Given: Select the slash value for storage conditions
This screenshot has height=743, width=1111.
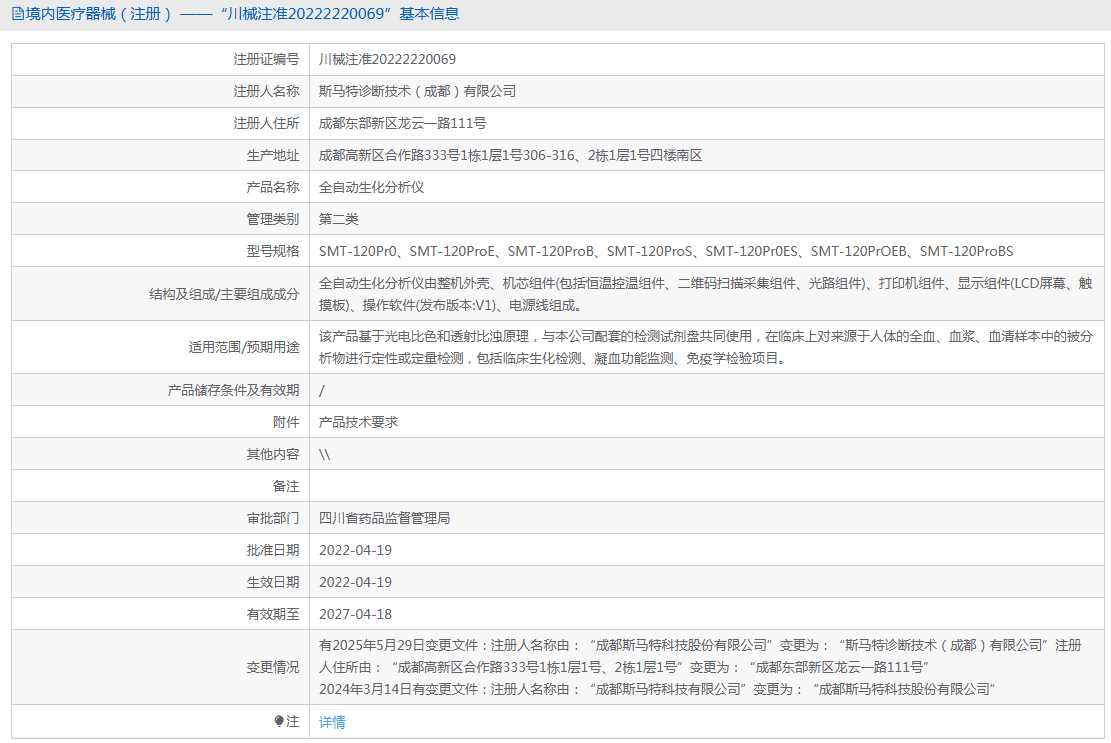Looking at the screenshot, I should [x=322, y=390].
